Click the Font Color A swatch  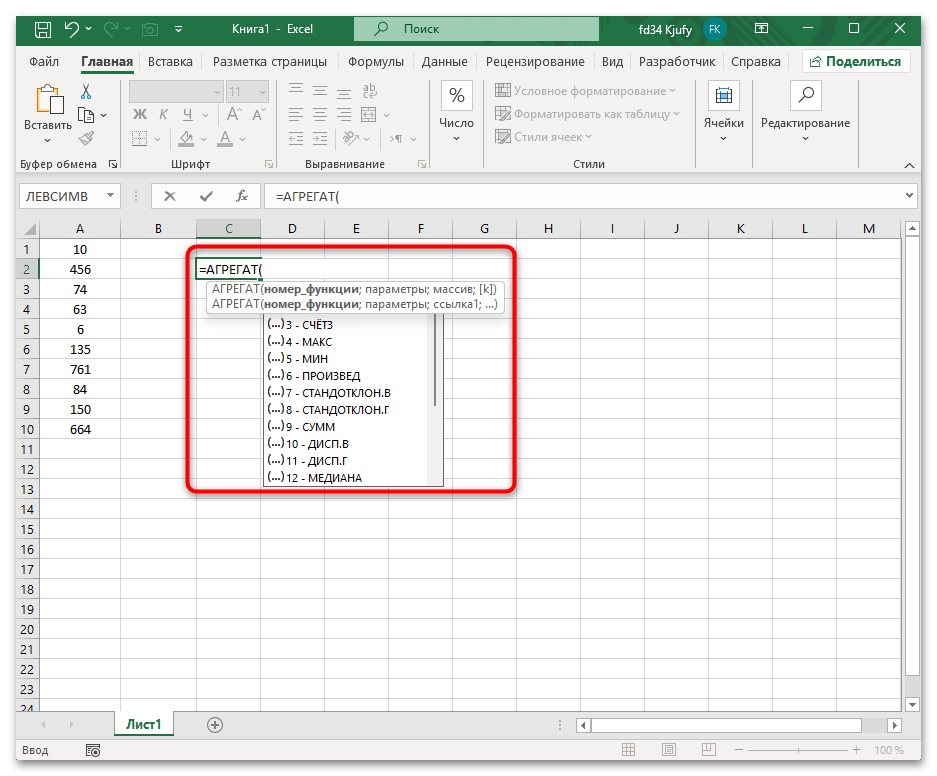225,139
